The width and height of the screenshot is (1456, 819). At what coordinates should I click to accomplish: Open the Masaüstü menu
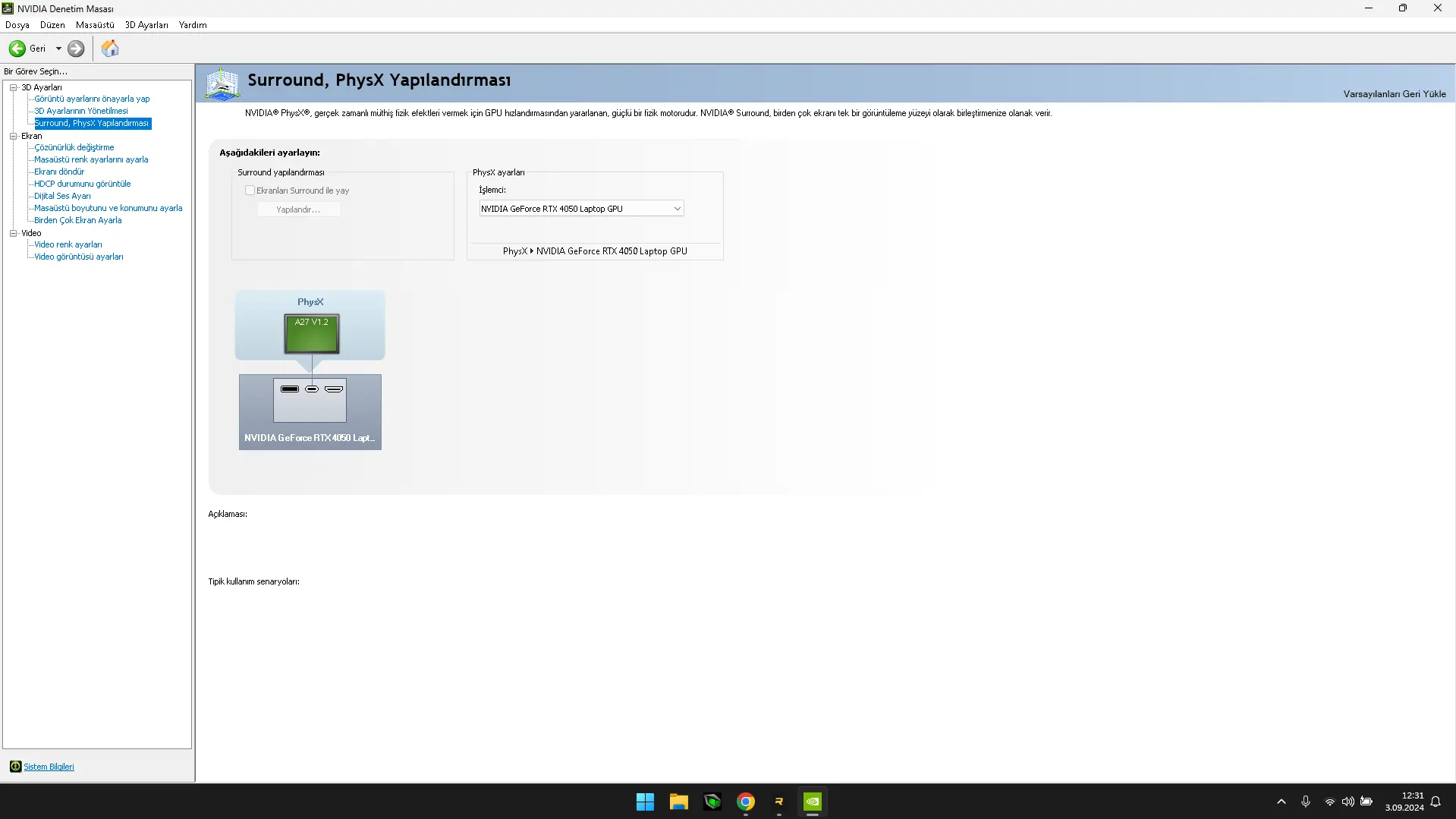point(95,25)
